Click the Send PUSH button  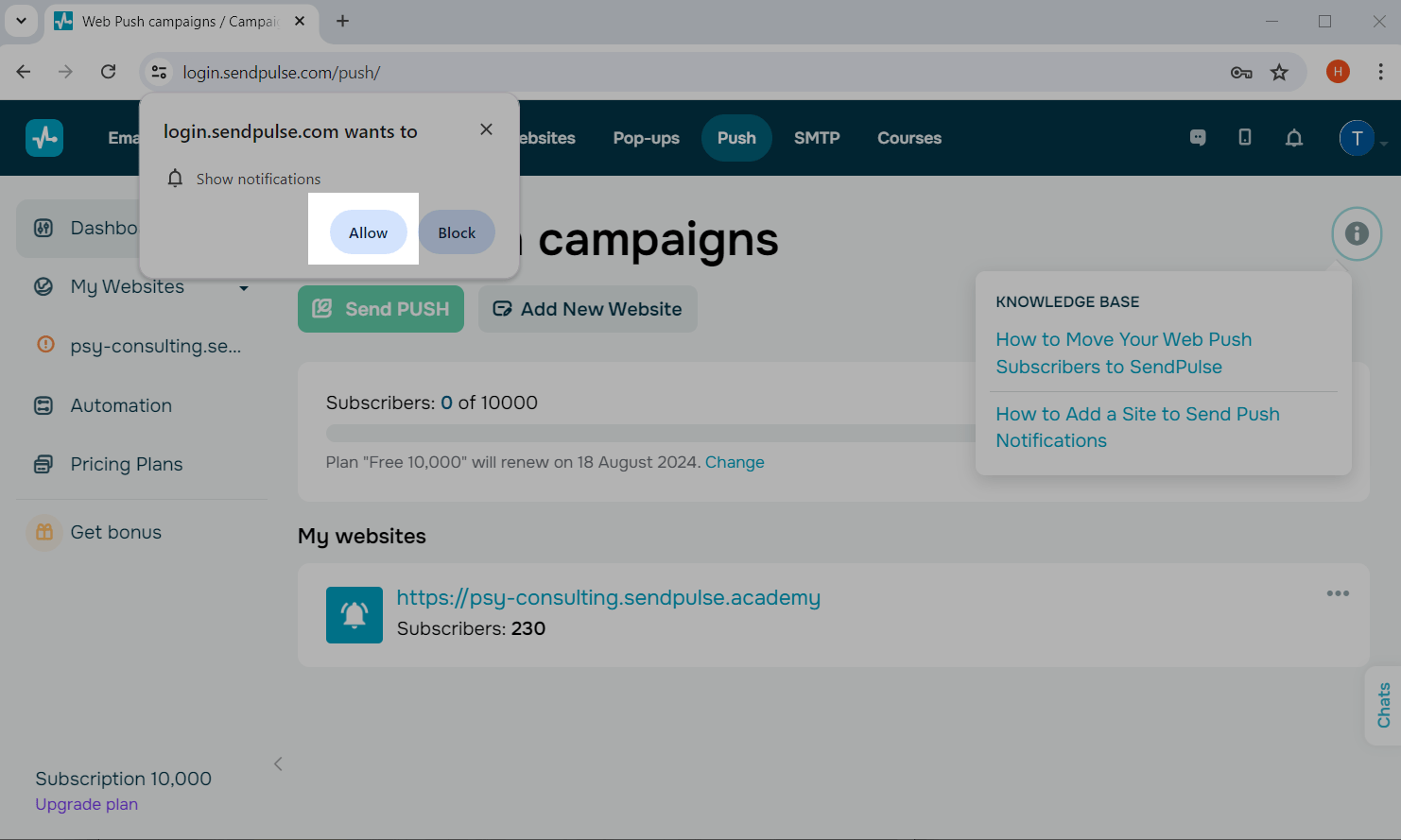pos(381,309)
